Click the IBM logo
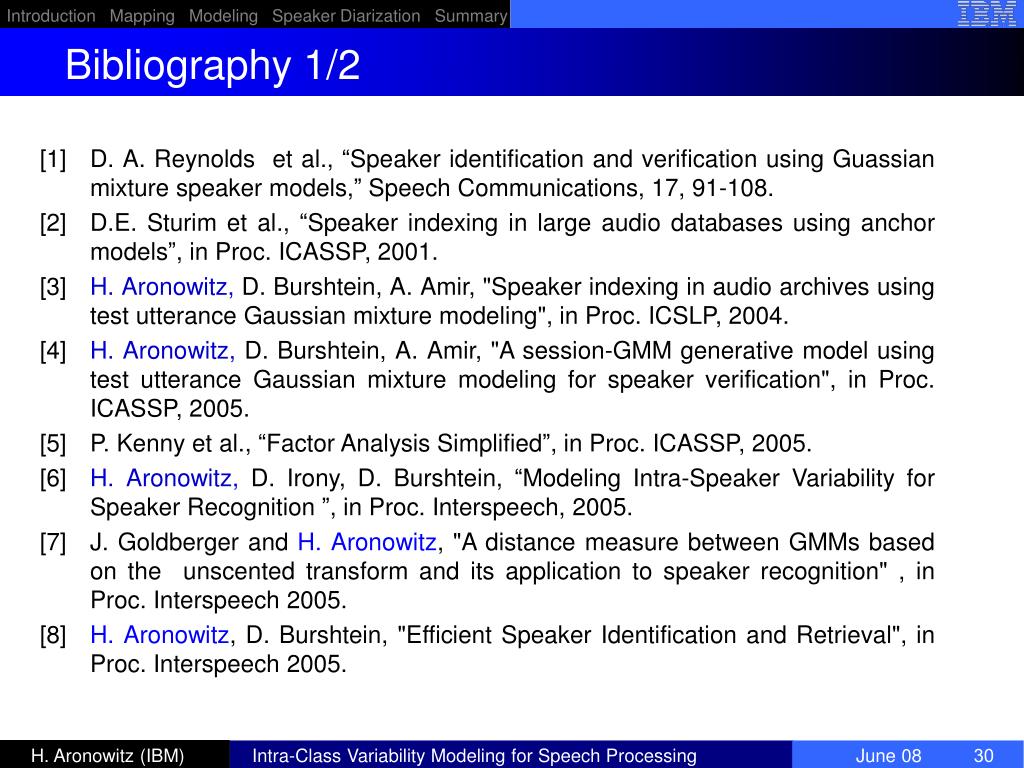The width and height of the screenshot is (1024, 768). click(986, 14)
